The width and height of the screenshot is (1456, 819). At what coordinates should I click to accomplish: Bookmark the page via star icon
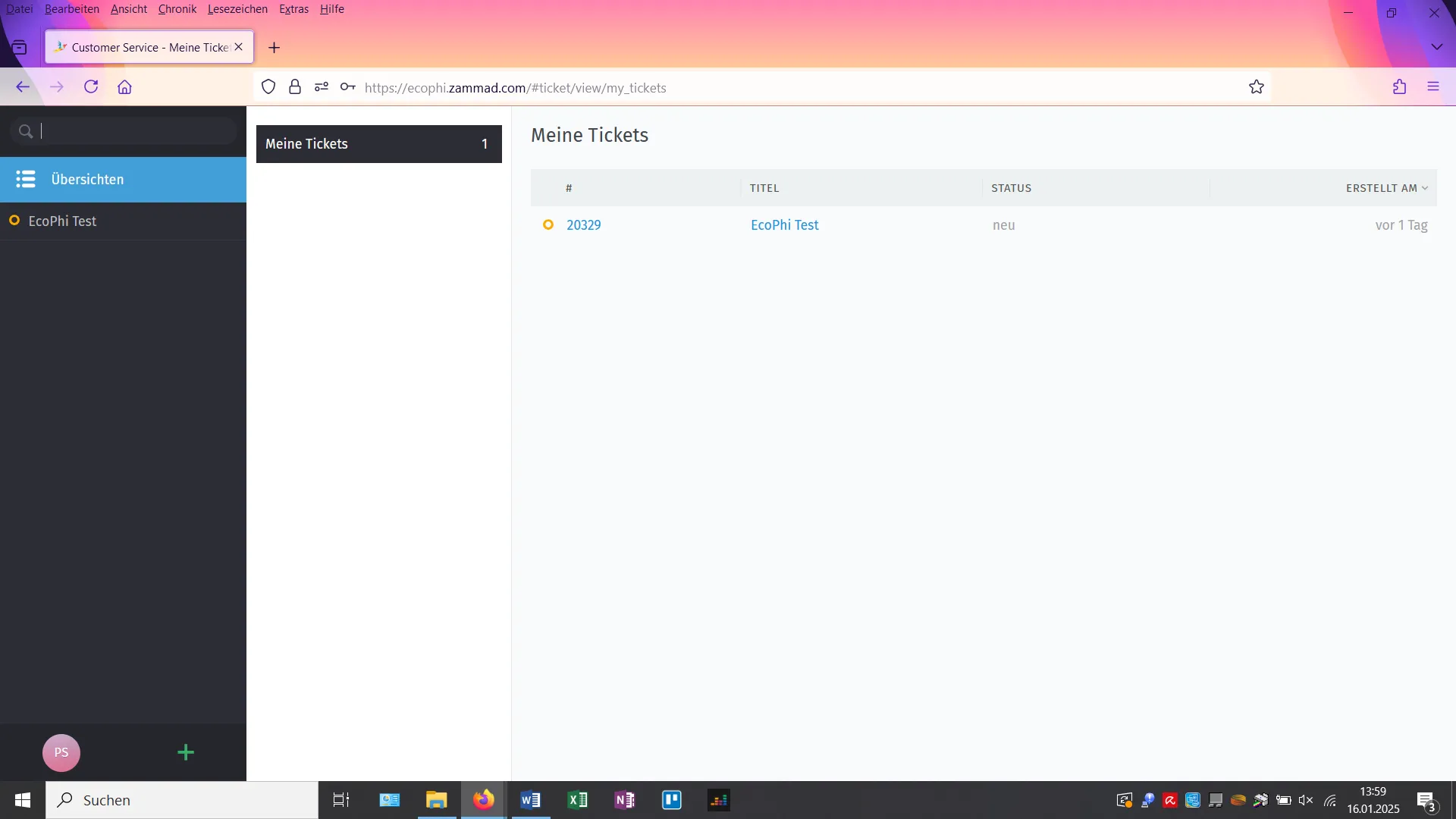(1256, 86)
